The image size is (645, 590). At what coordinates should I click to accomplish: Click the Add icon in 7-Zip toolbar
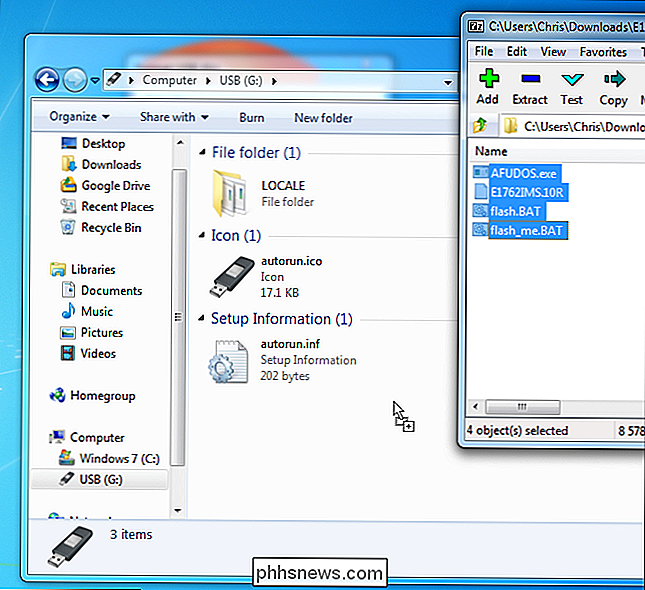click(488, 78)
